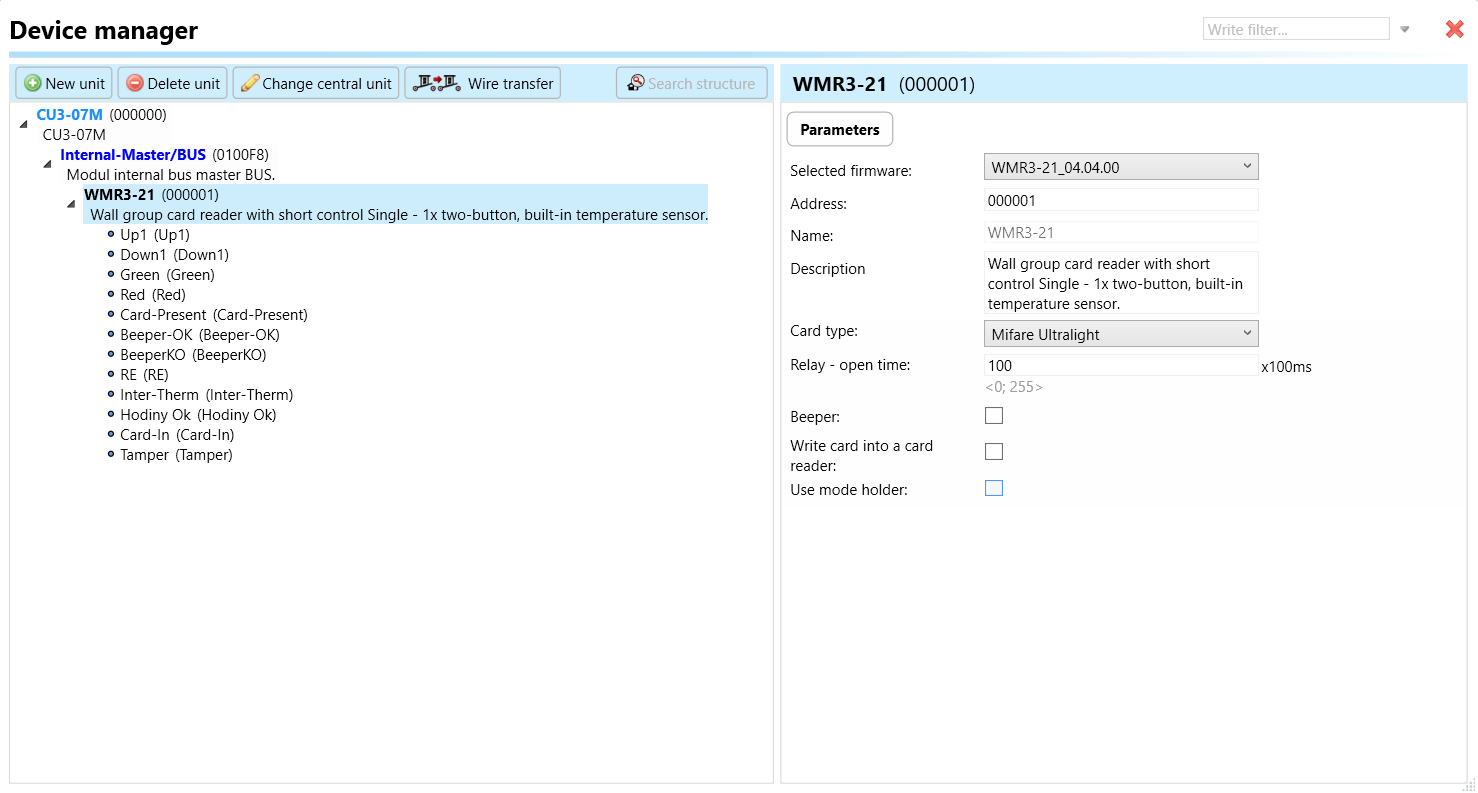The image size is (1478, 793).
Task: Open the Parameters tab
Action: [x=840, y=130]
